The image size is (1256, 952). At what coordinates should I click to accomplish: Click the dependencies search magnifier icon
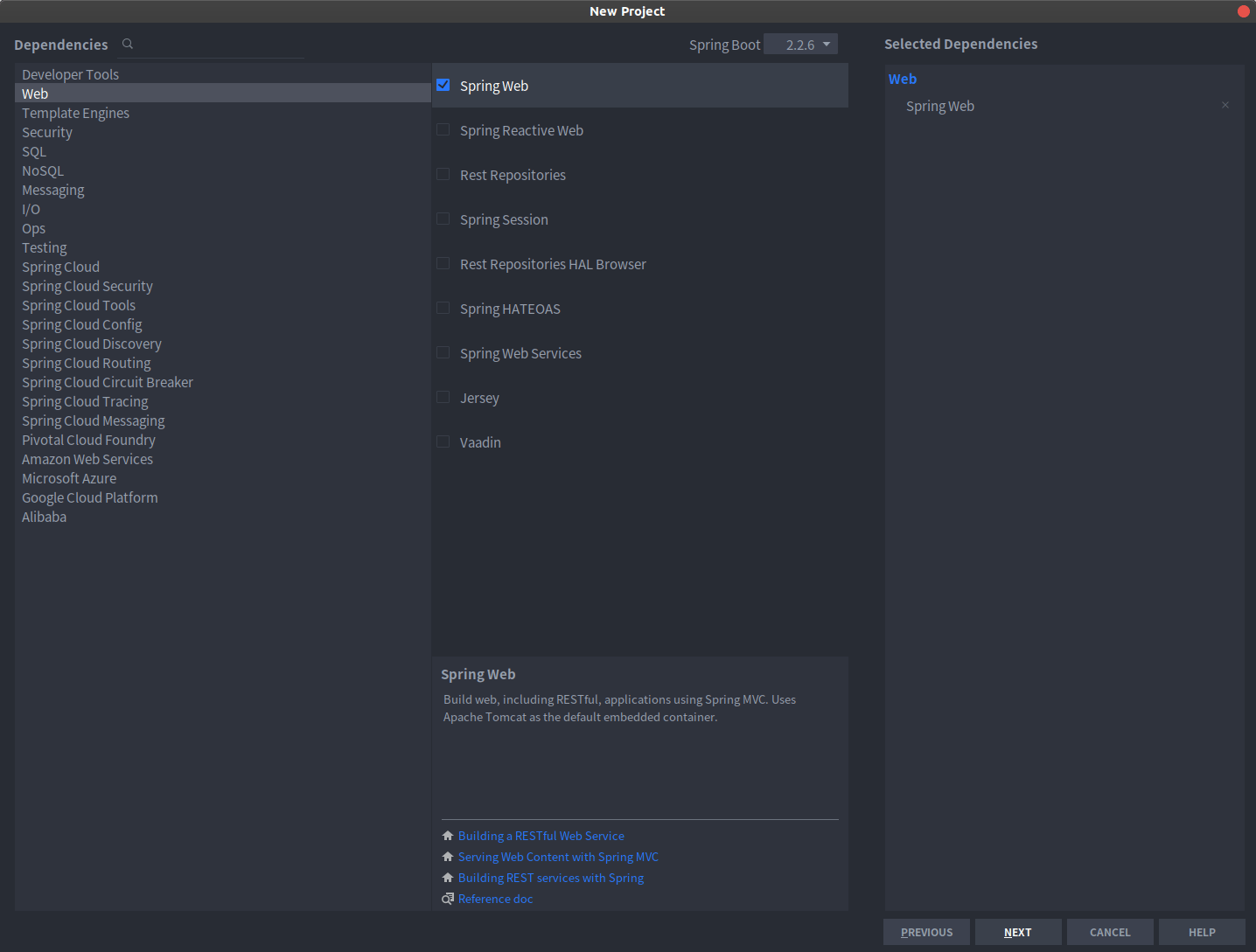128,44
